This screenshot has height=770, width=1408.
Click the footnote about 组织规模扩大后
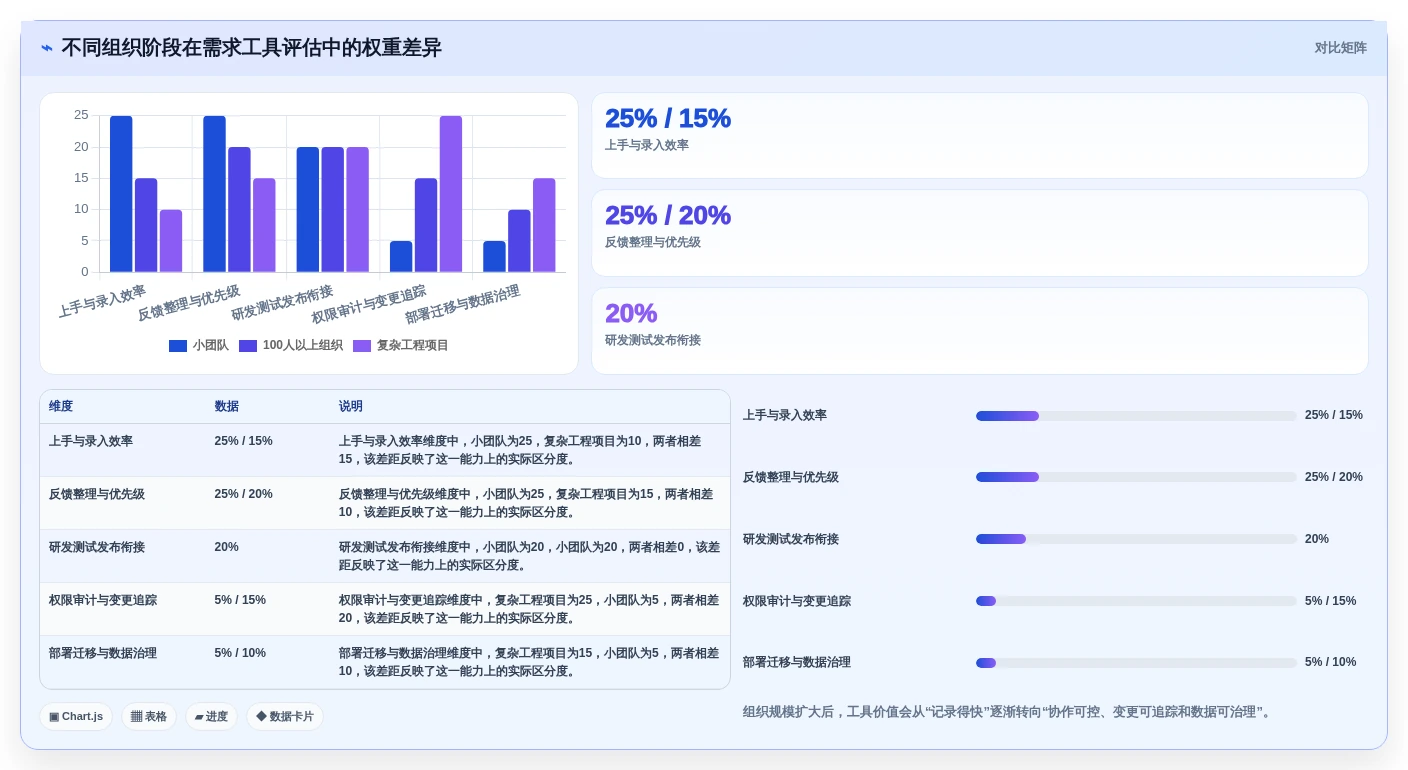(x=1009, y=712)
